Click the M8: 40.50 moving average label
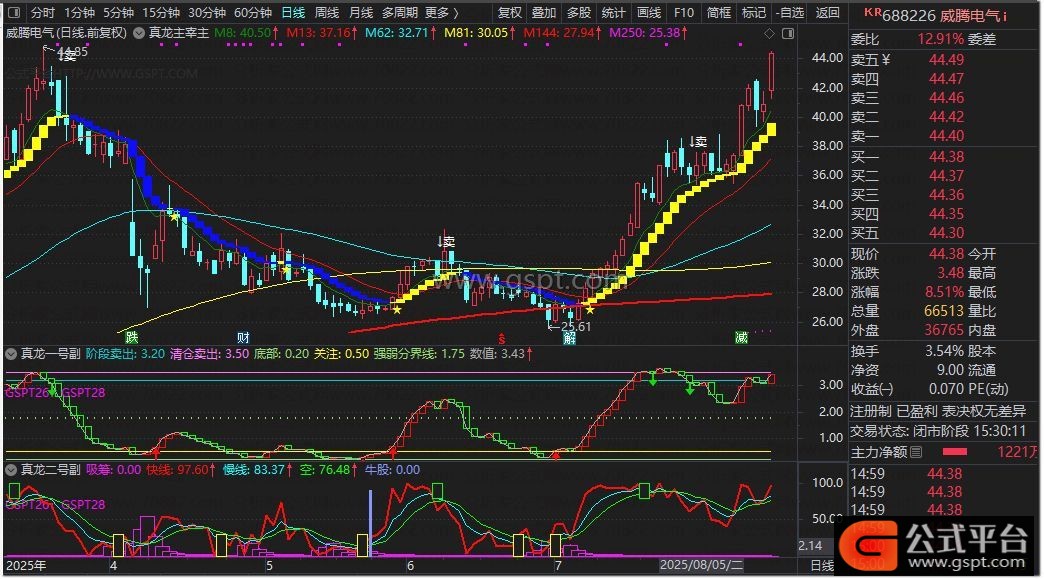Viewport: 1044px width, 579px height. pyautogui.click(x=247, y=33)
